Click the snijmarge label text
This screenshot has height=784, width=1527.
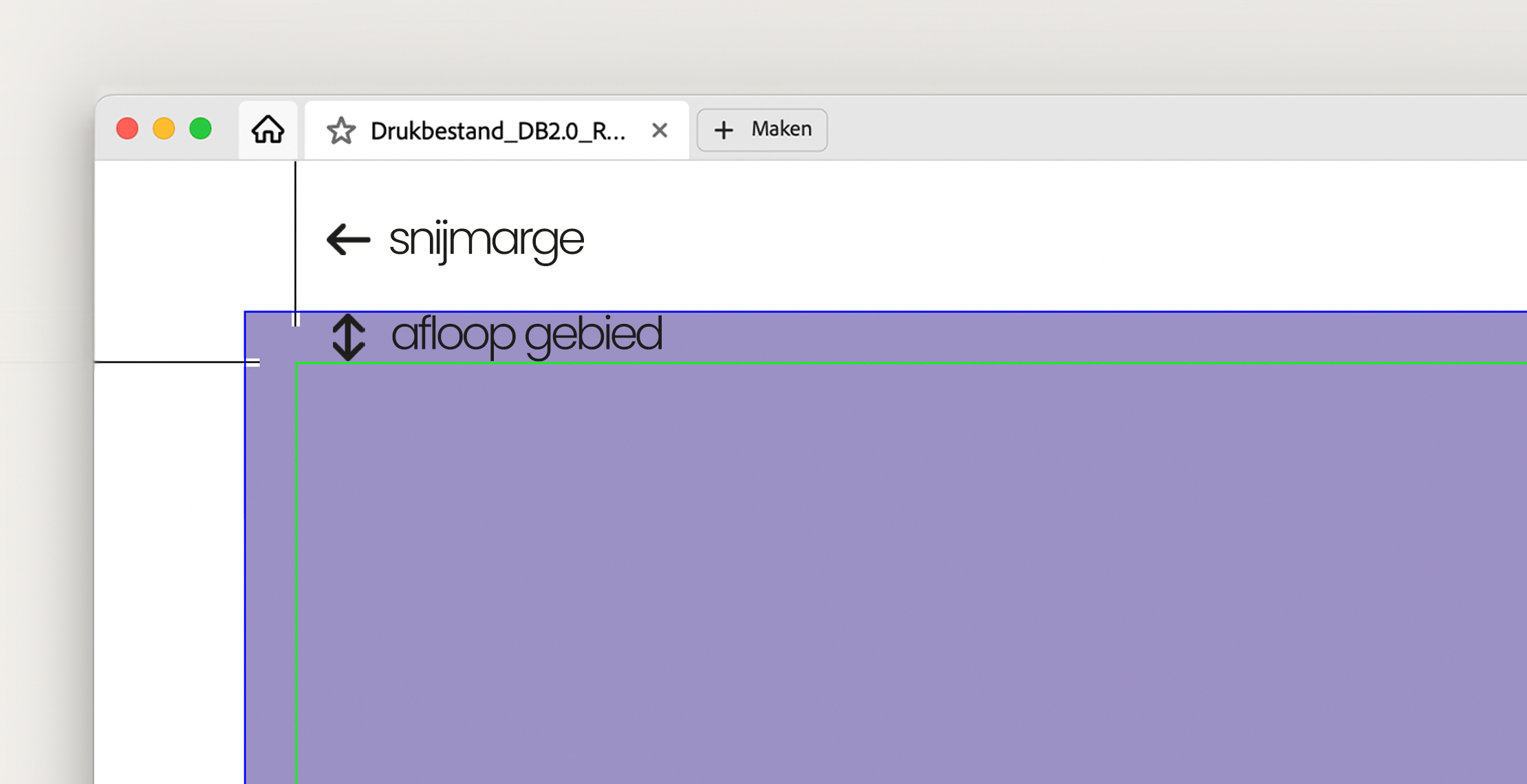tap(486, 240)
